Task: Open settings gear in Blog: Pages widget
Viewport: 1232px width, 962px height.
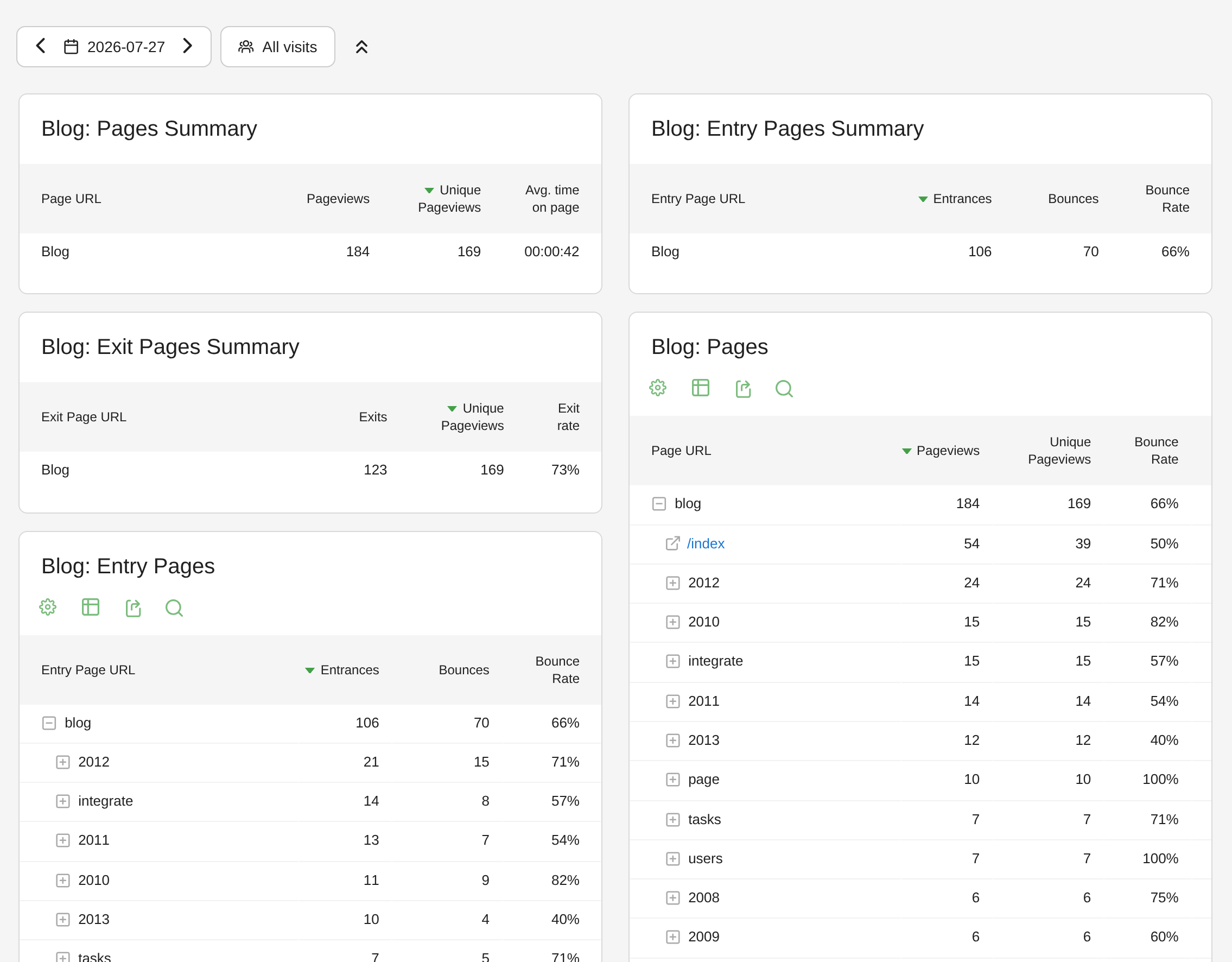Action: click(658, 388)
